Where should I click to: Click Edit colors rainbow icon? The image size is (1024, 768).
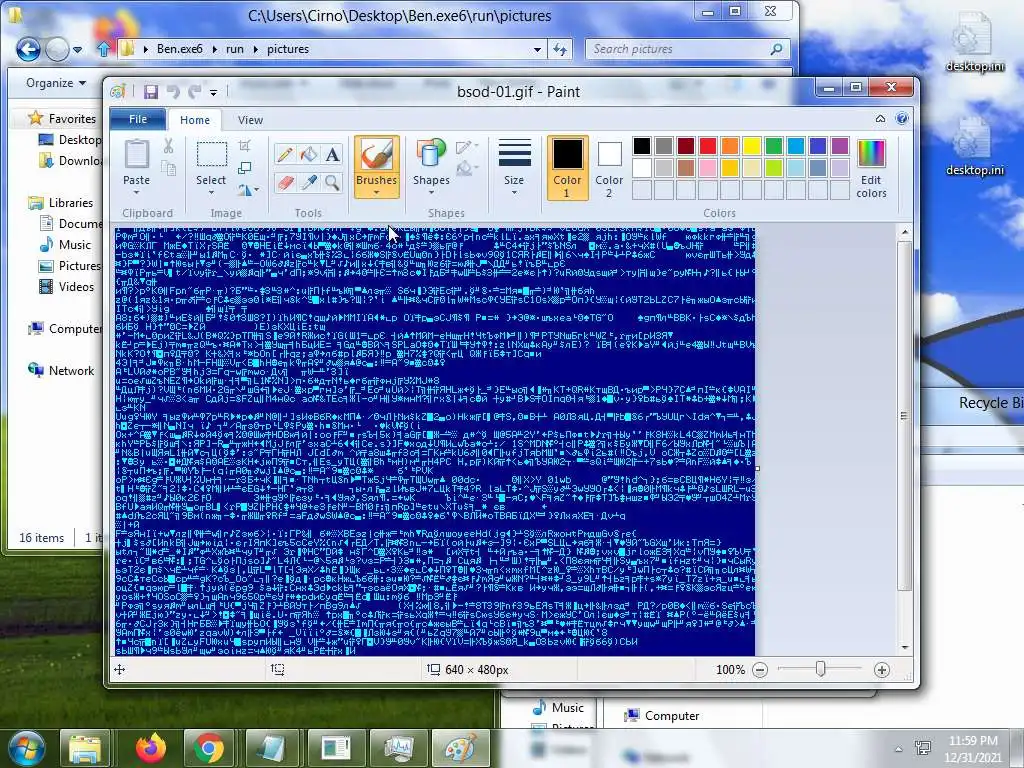[871, 154]
